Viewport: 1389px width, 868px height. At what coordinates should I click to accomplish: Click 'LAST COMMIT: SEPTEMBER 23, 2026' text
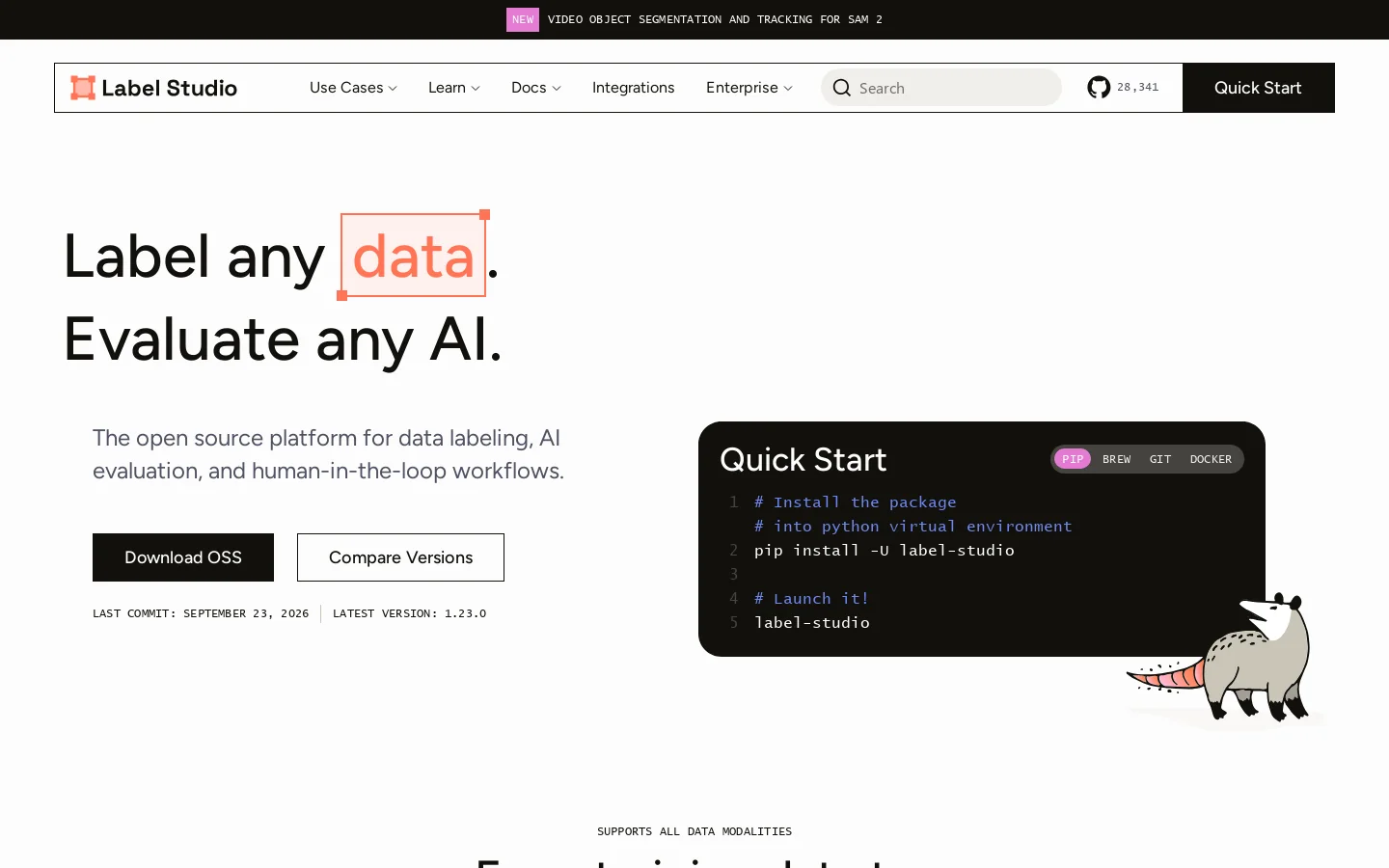click(x=201, y=613)
